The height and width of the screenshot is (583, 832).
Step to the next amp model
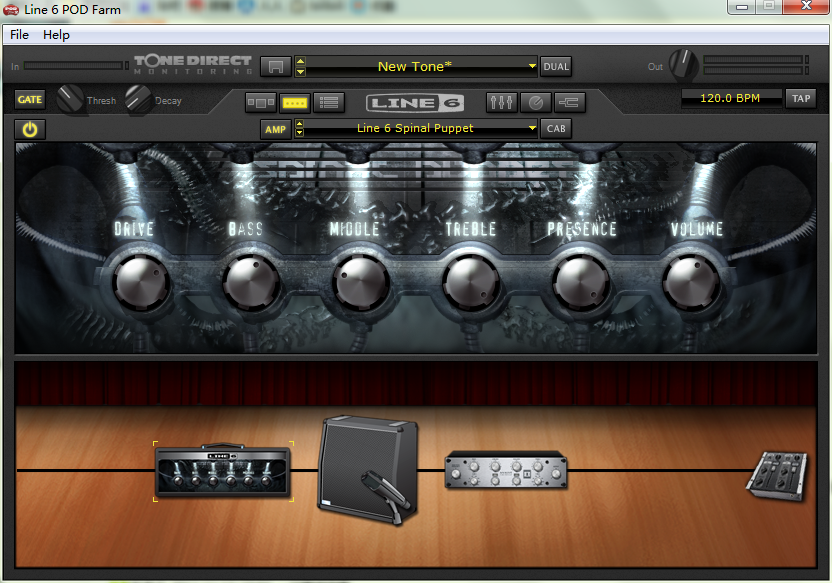(x=299, y=133)
